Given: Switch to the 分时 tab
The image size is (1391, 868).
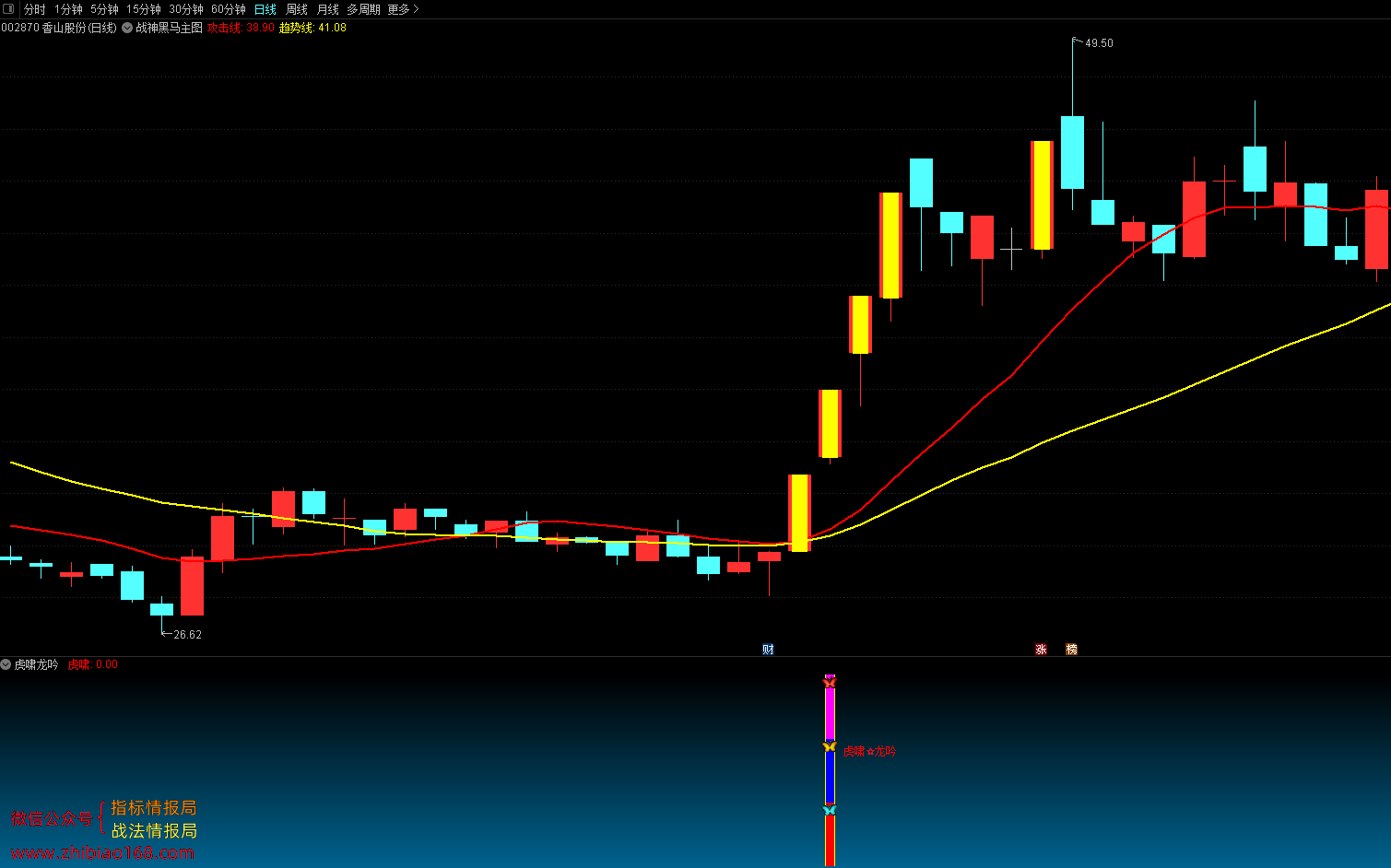Looking at the screenshot, I should (34, 9).
